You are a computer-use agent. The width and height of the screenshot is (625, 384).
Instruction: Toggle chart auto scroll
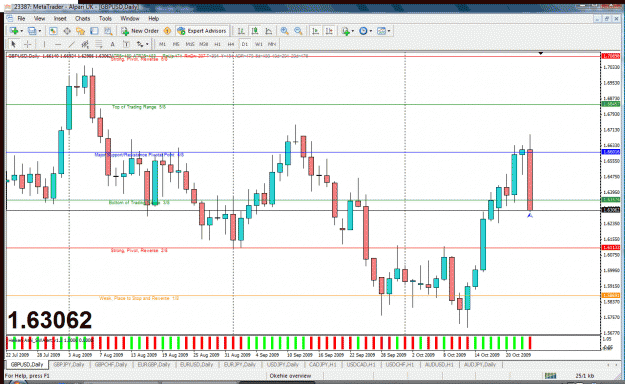tap(315, 31)
